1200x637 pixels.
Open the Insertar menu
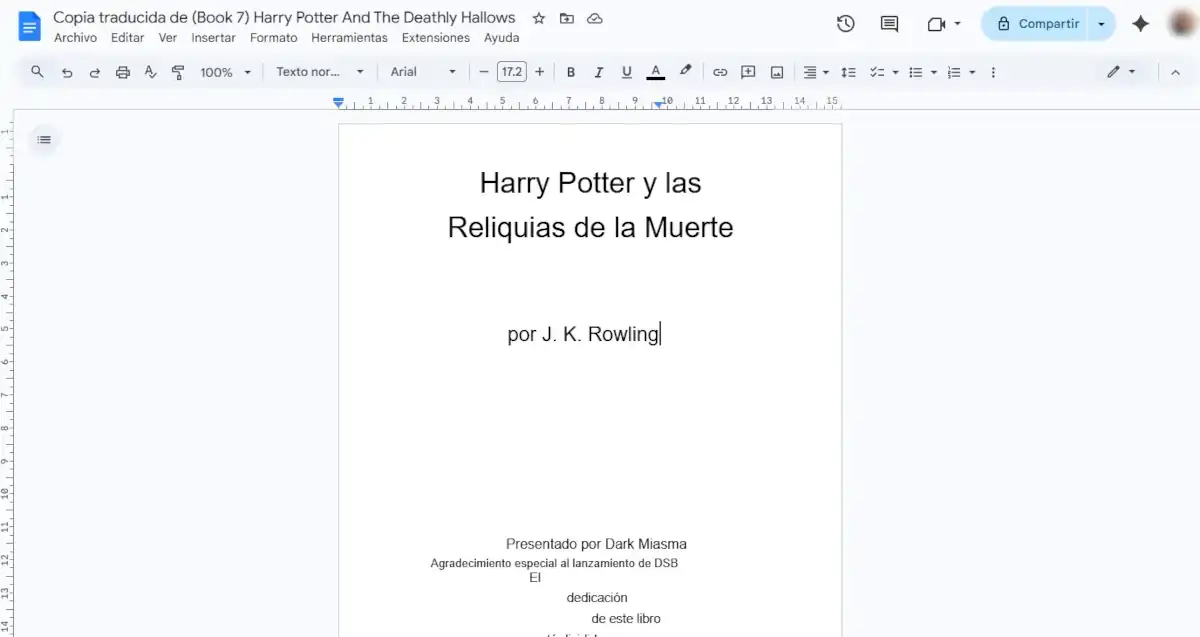[213, 37]
